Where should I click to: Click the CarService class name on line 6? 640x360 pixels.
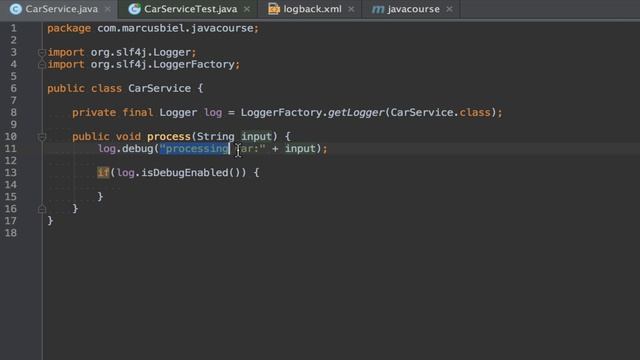160,89
